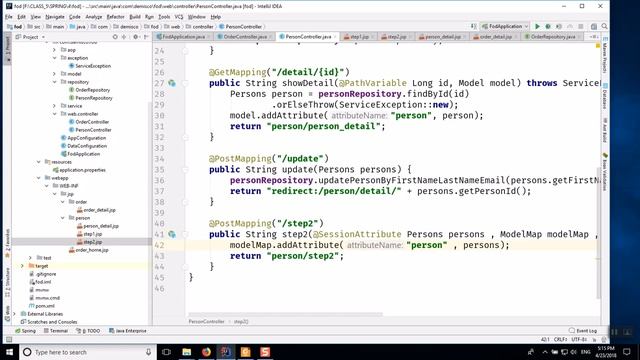Collapse the exception package folder
This screenshot has height=360, width=640.
click(54, 58)
